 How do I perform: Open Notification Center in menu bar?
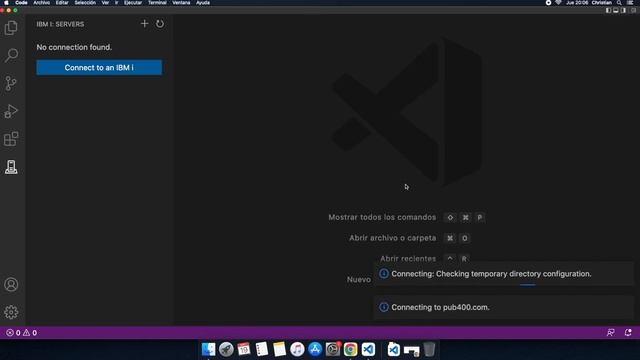(630, 2)
